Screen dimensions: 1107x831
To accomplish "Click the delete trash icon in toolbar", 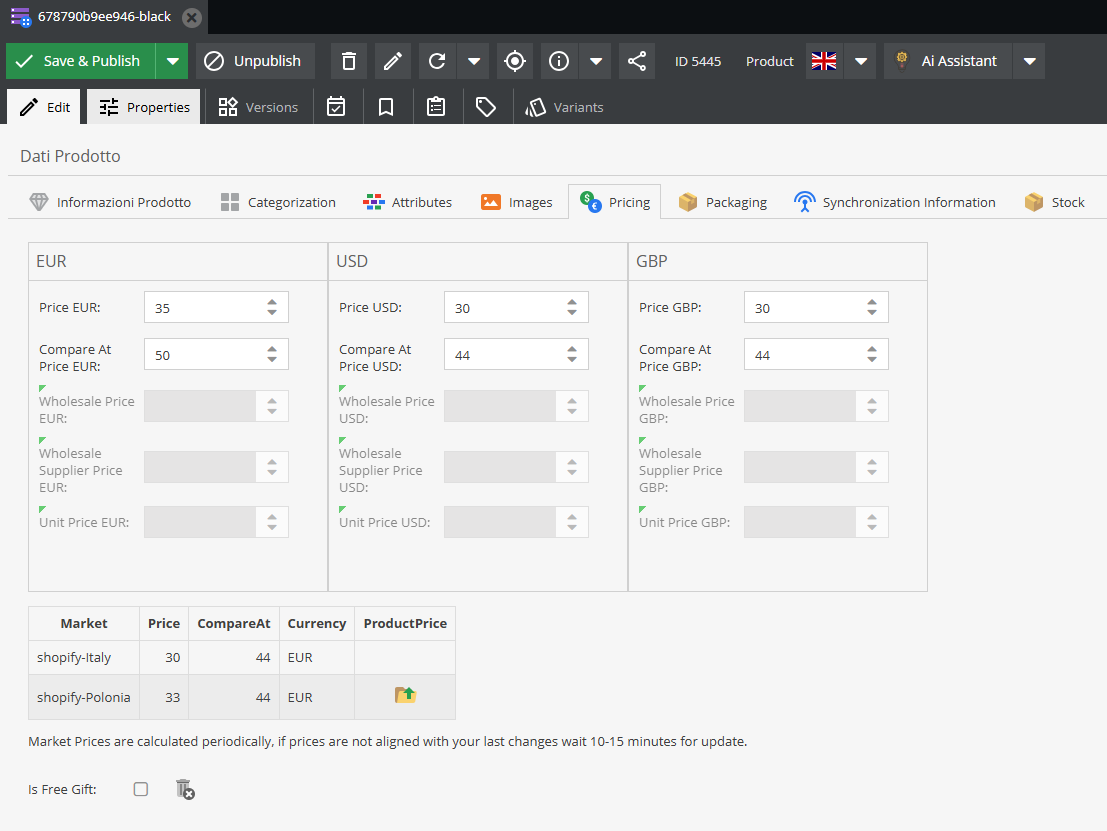I will pos(349,61).
